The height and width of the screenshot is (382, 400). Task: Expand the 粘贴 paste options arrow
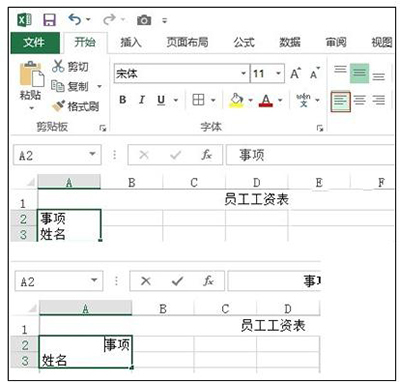click(31, 108)
